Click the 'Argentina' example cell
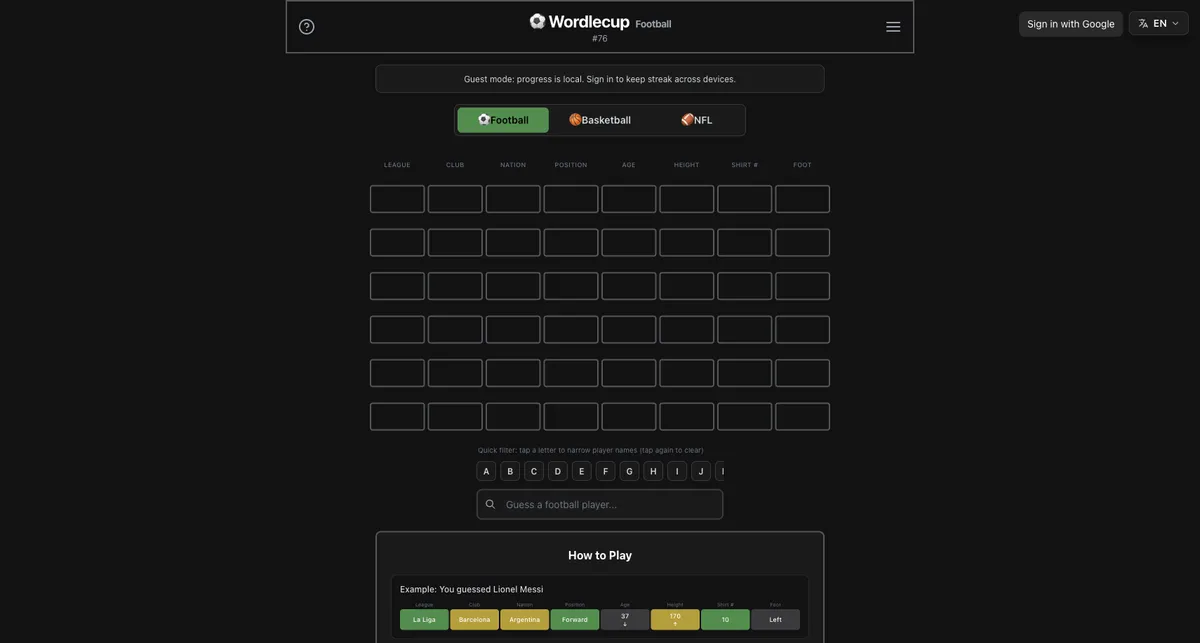The width and height of the screenshot is (1200, 643). pos(525,620)
